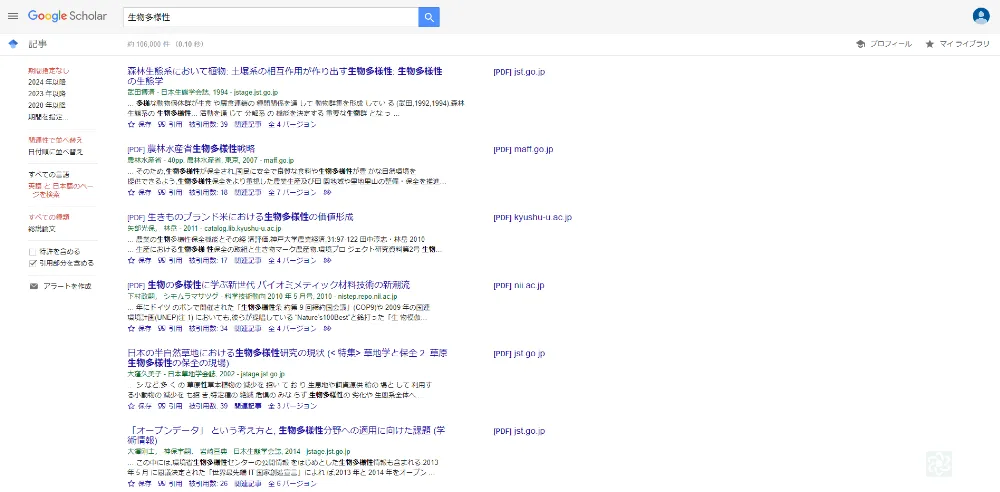The image size is (1000, 492).
Task: View 被引用数: 34 citing articles
Action: [209, 329]
